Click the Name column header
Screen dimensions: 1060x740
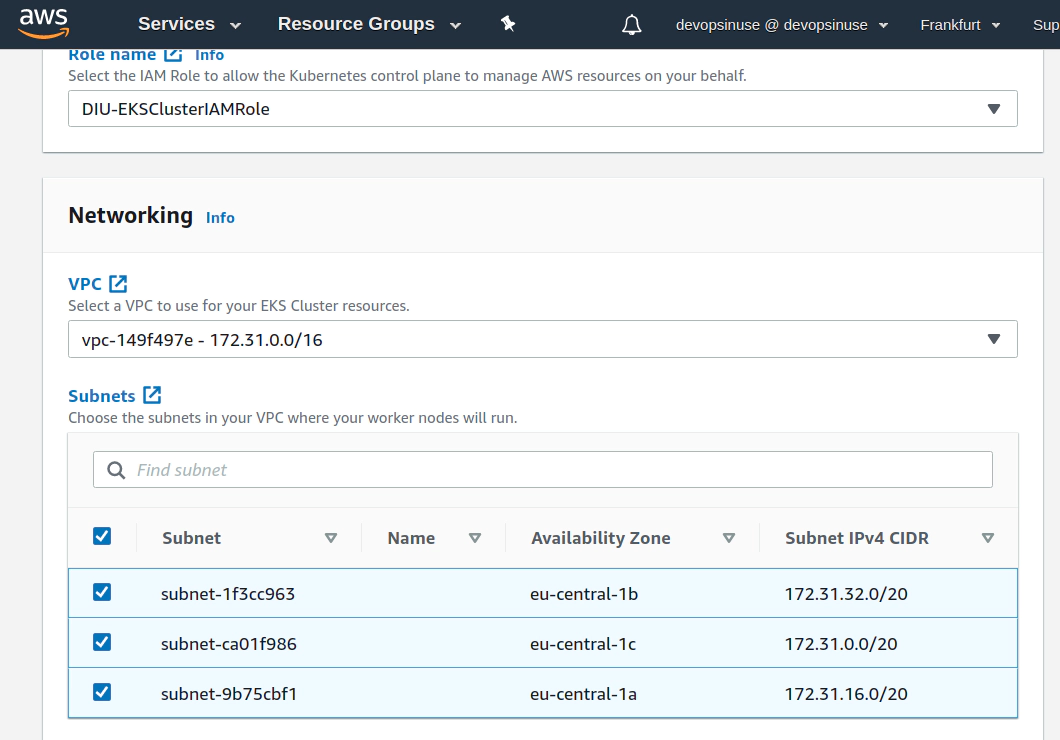[411, 538]
